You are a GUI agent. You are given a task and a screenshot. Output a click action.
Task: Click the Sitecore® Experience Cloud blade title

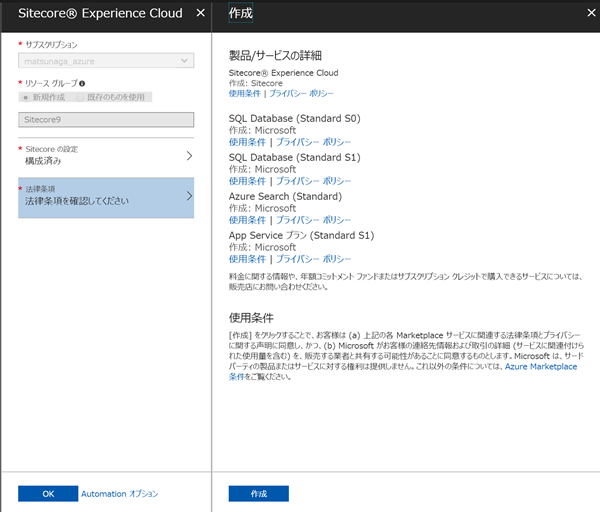click(x=100, y=13)
